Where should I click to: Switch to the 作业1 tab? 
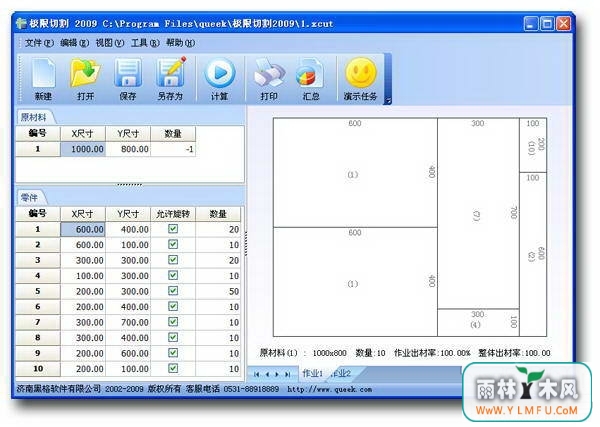tap(312, 373)
